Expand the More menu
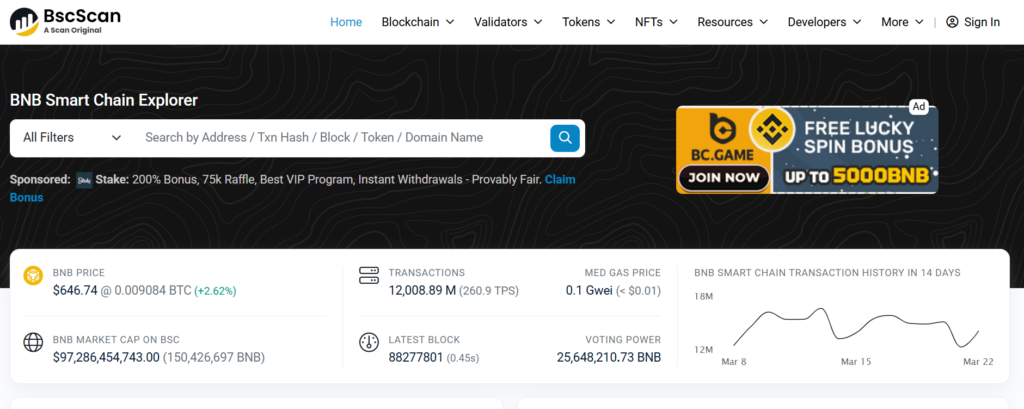Screen dimensions: 1024x409 coord(902,22)
